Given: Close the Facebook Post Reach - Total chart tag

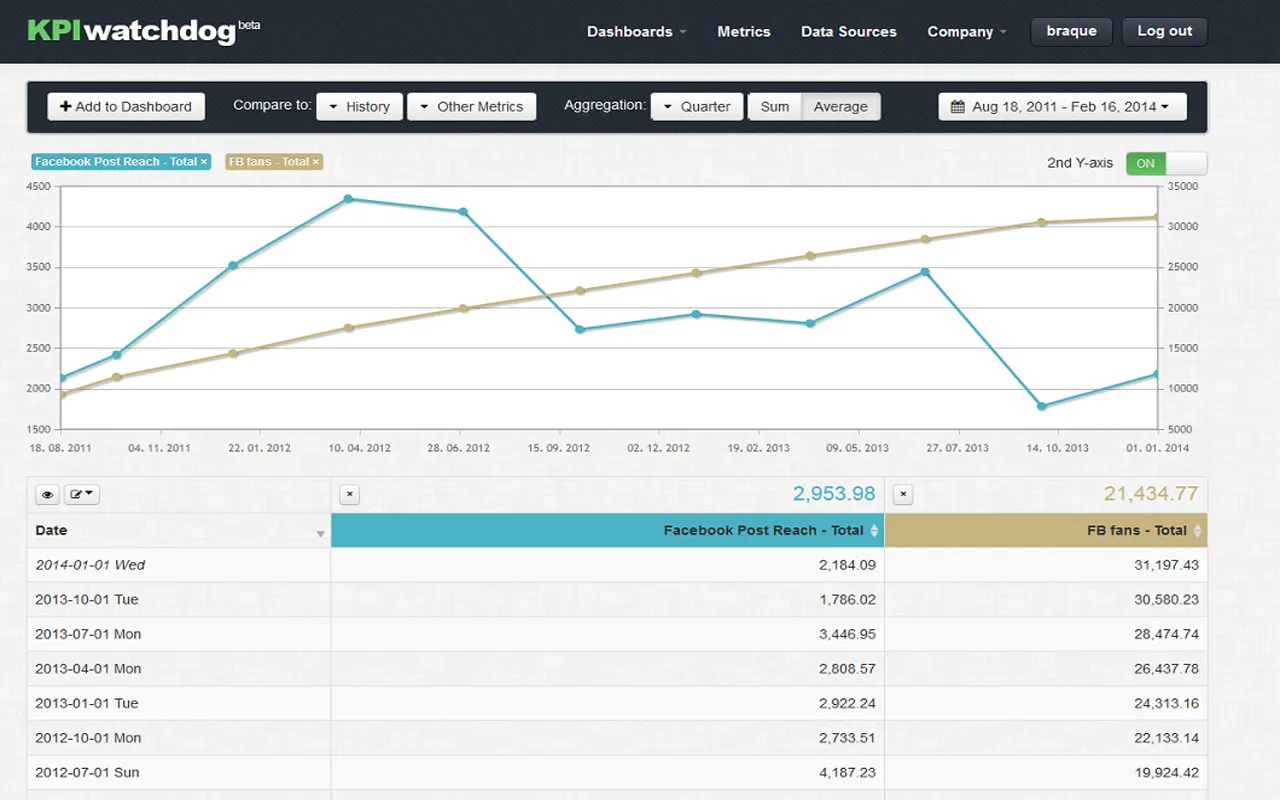Looking at the screenshot, I should point(204,161).
